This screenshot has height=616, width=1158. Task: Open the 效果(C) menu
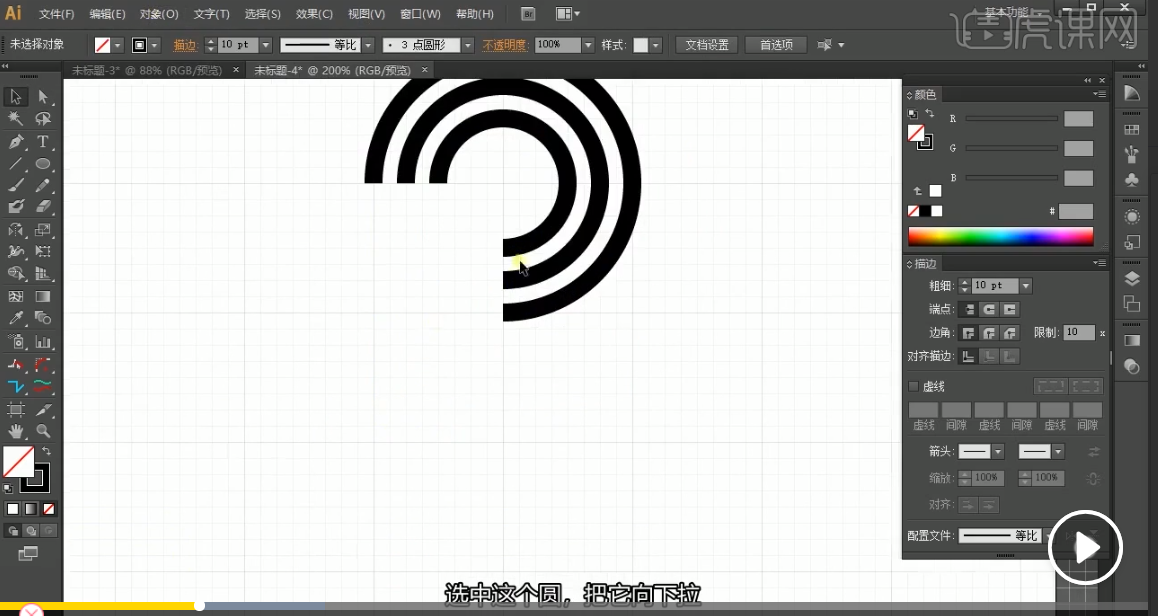[x=314, y=14]
